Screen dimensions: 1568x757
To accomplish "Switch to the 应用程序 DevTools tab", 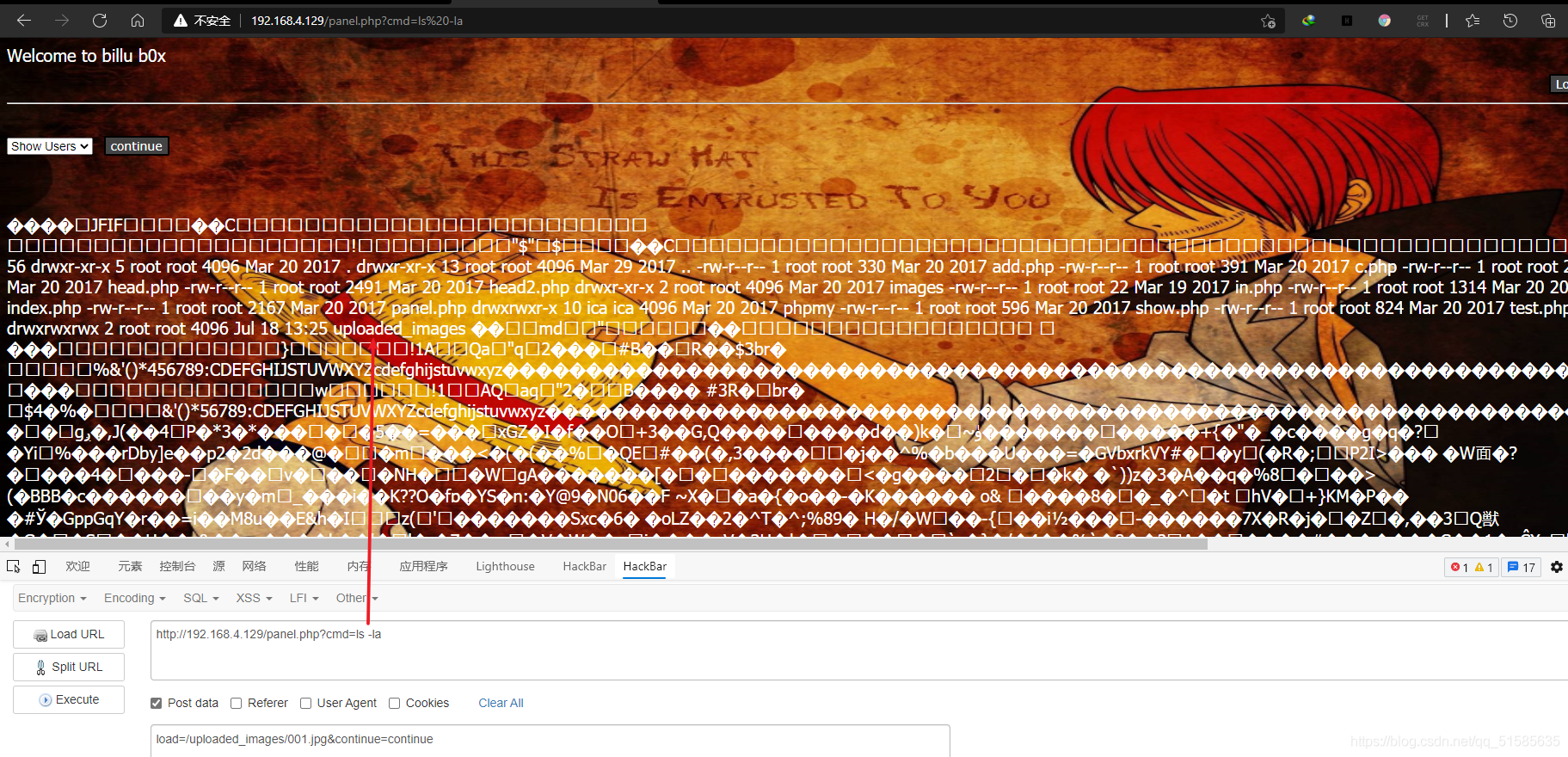I will coord(423,566).
